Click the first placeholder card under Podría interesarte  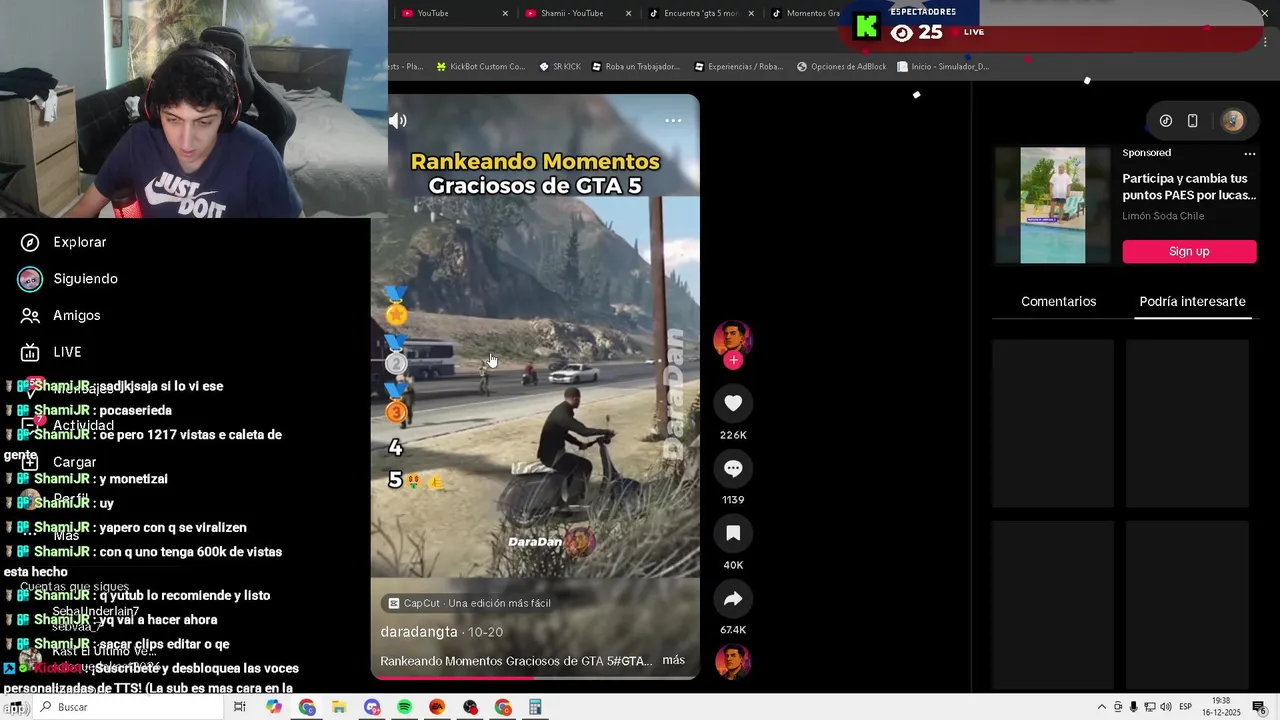click(x=1053, y=424)
